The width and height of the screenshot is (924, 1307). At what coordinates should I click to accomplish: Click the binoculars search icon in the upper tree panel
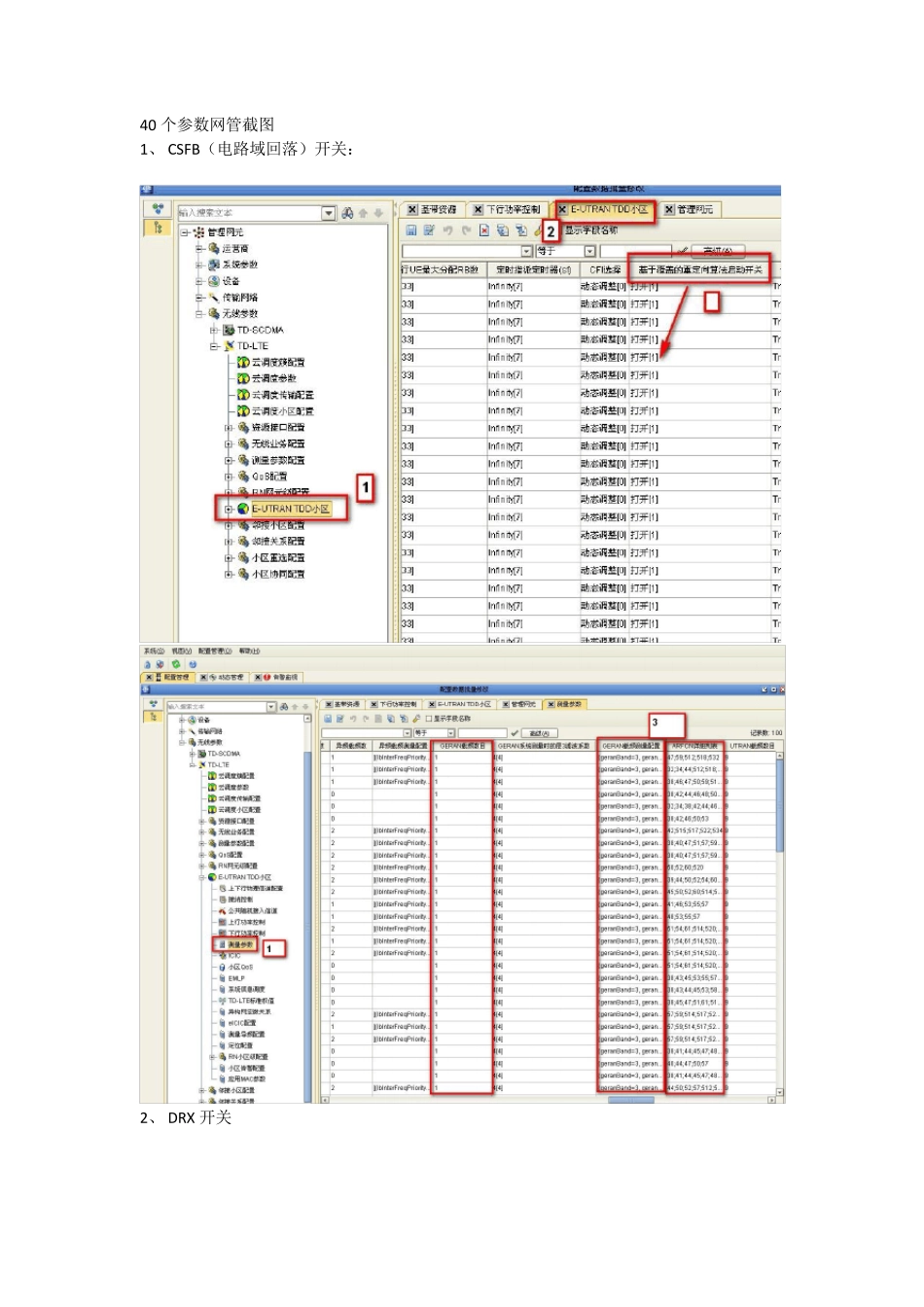coord(347,213)
